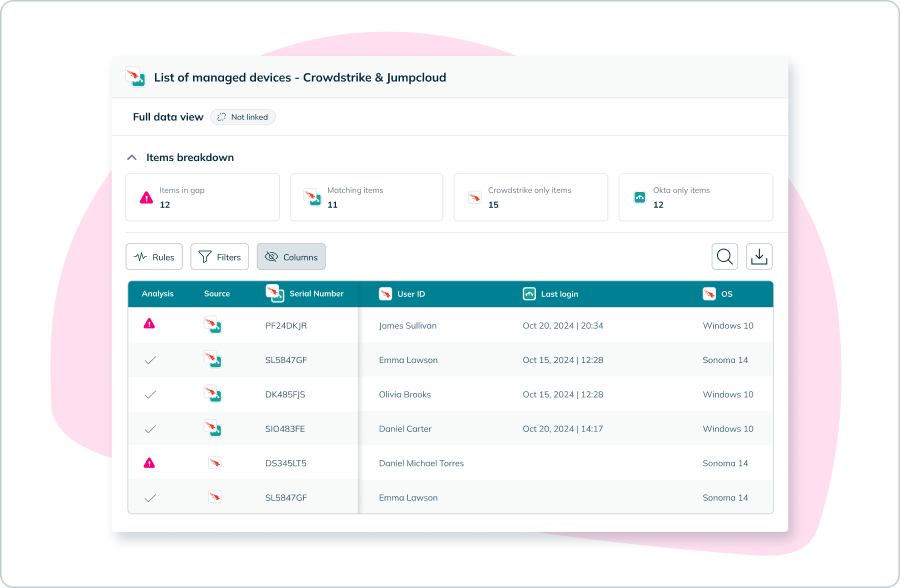The image size is (900, 588).
Task: Select the Items in gap card
Action: (202, 198)
